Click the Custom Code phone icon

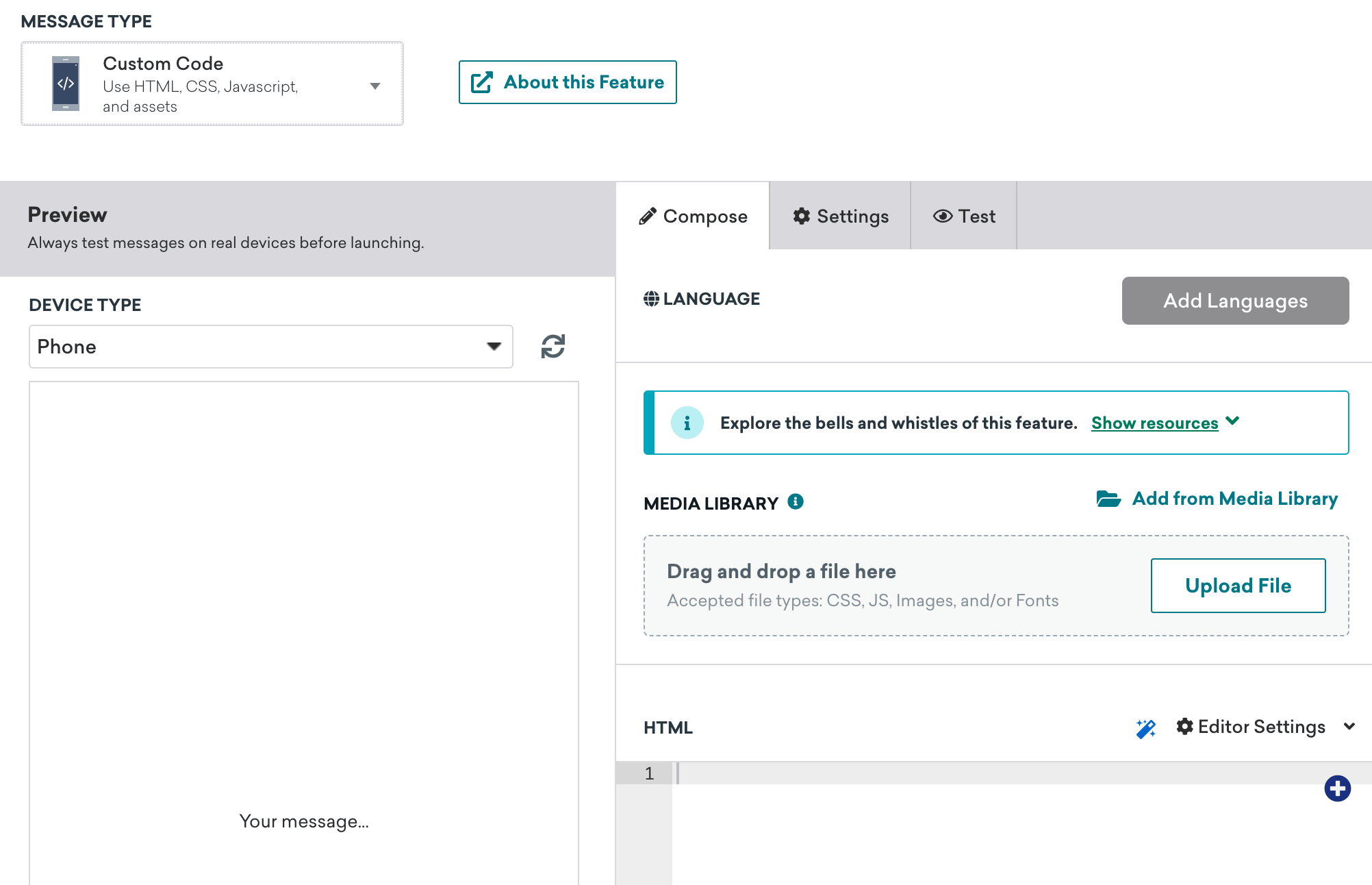coord(66,84)
